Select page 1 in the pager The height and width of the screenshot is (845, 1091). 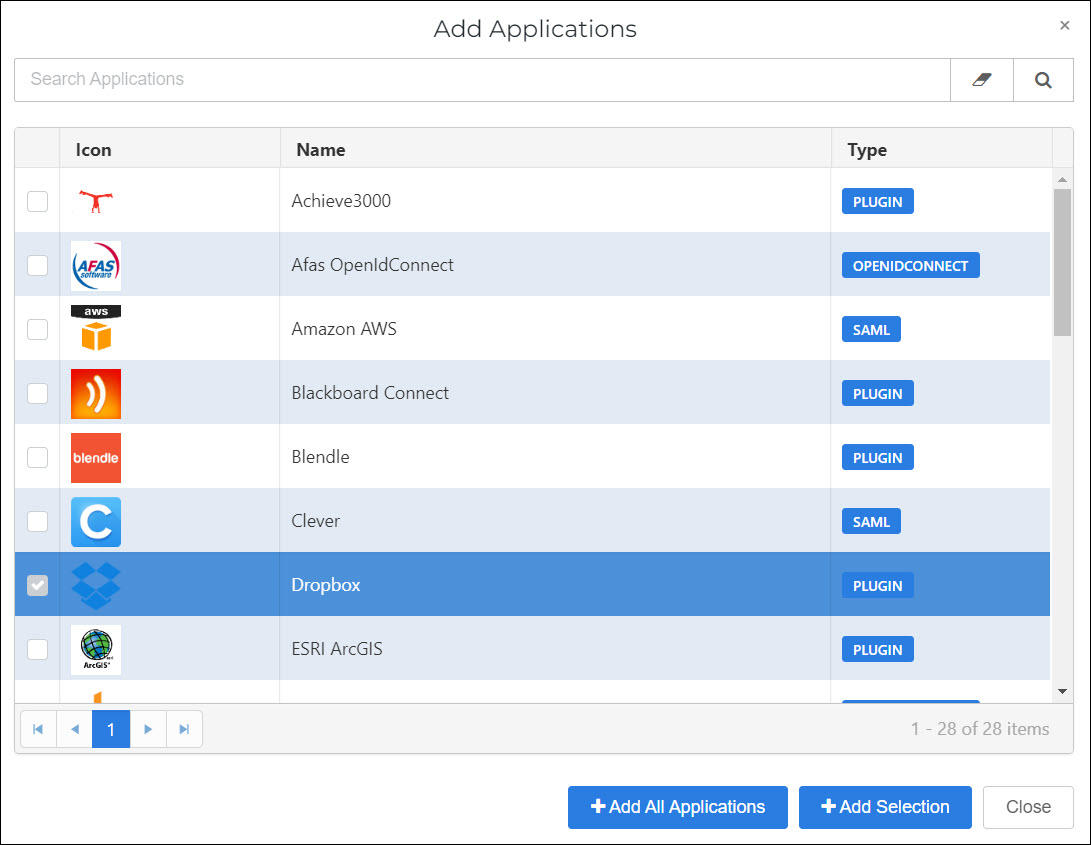(x=111, y=729)
